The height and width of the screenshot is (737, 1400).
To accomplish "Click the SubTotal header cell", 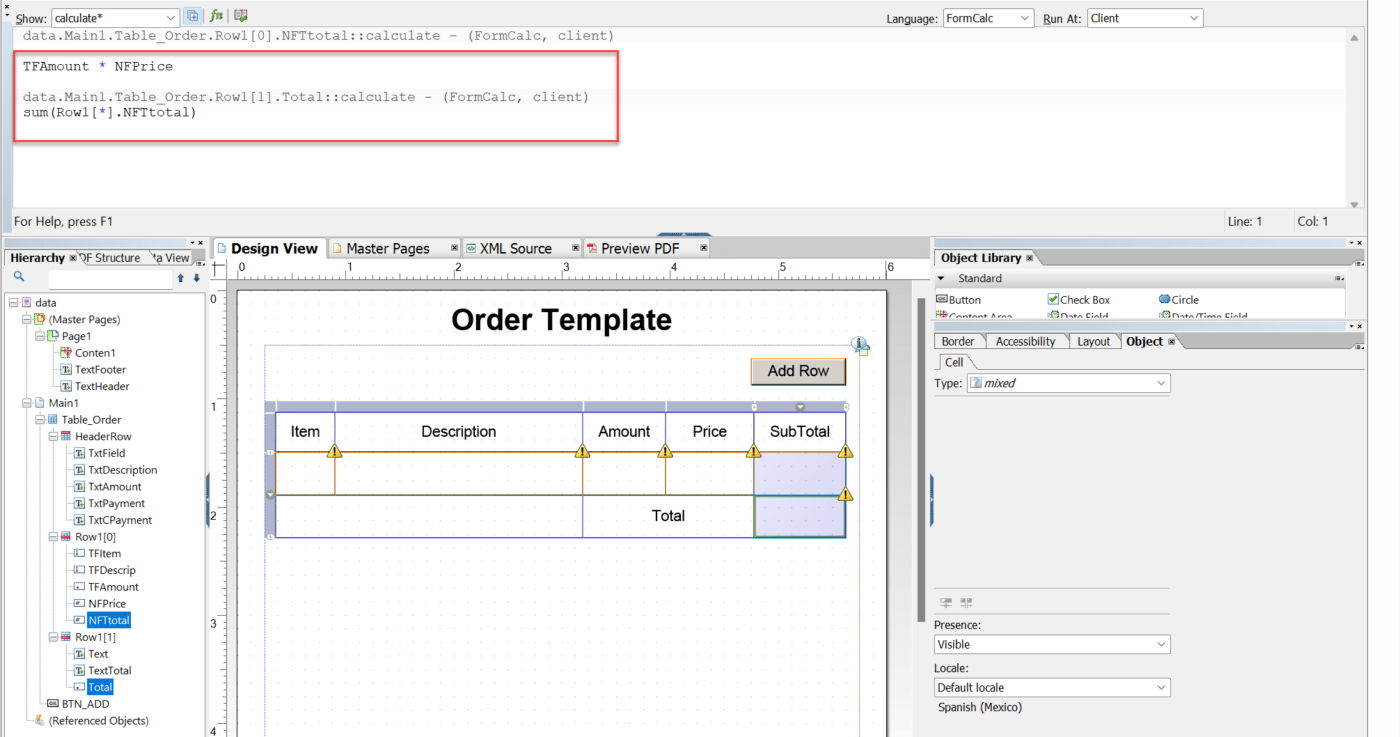I will pyautogui.click(x=799, y=432).
